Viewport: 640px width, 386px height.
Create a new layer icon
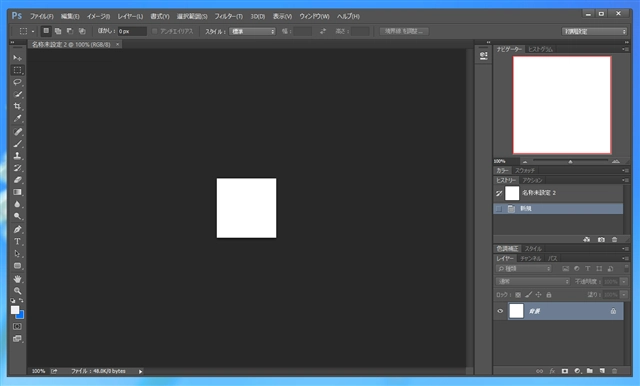click(602, 371)
